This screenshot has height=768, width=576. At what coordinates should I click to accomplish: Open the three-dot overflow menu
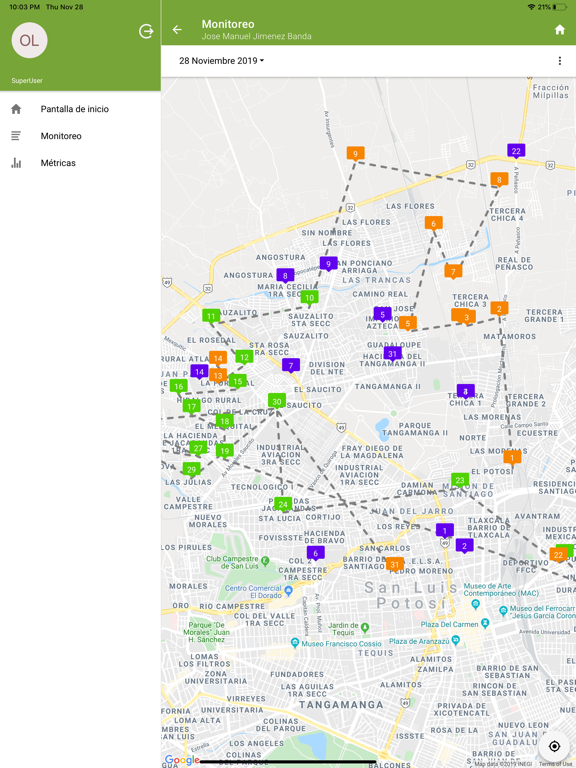click(559, 61)
